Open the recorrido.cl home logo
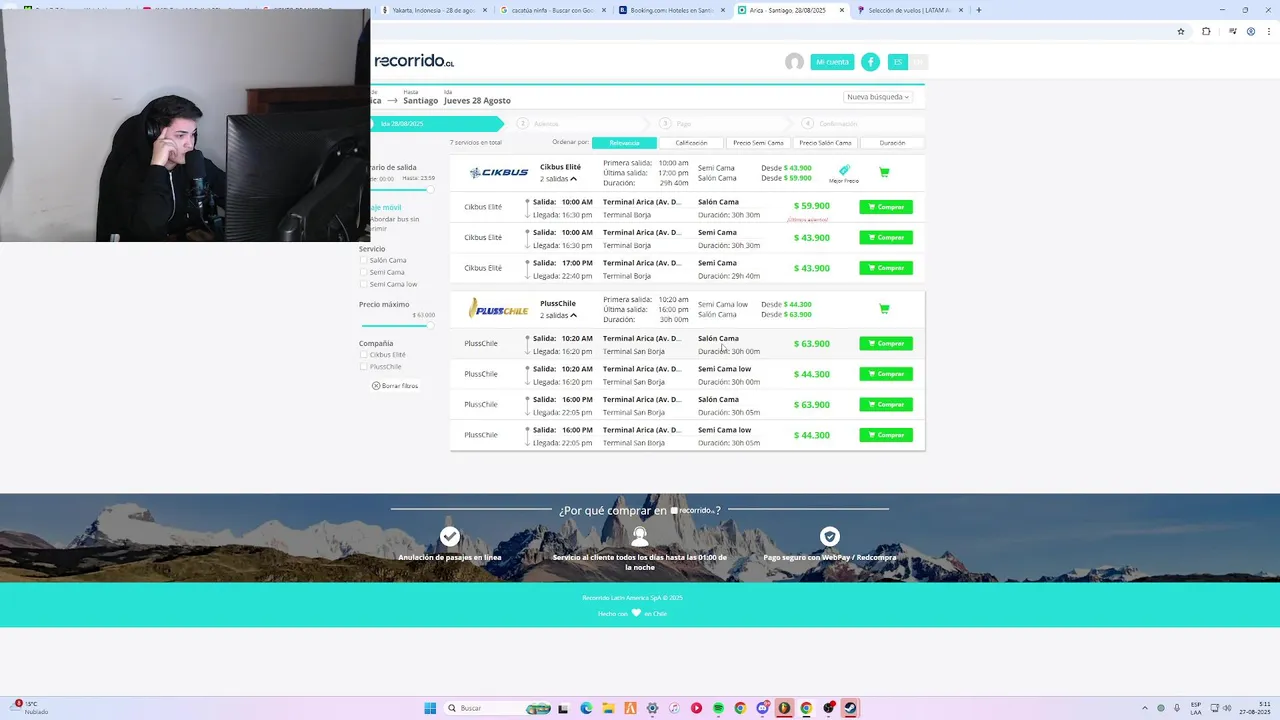 414,61
